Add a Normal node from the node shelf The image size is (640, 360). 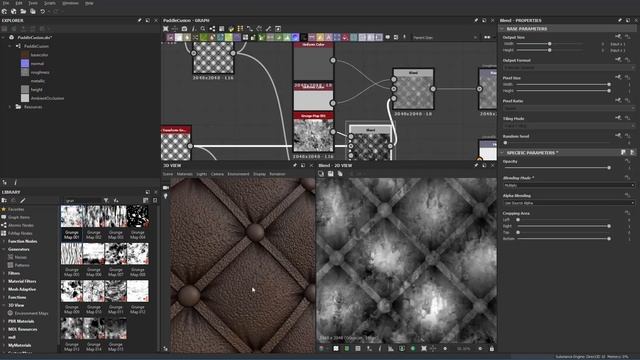[296, 37]
